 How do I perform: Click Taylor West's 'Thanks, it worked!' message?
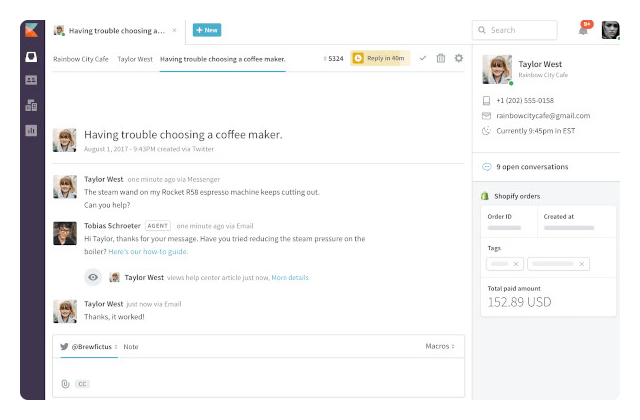tap(114, 317)
